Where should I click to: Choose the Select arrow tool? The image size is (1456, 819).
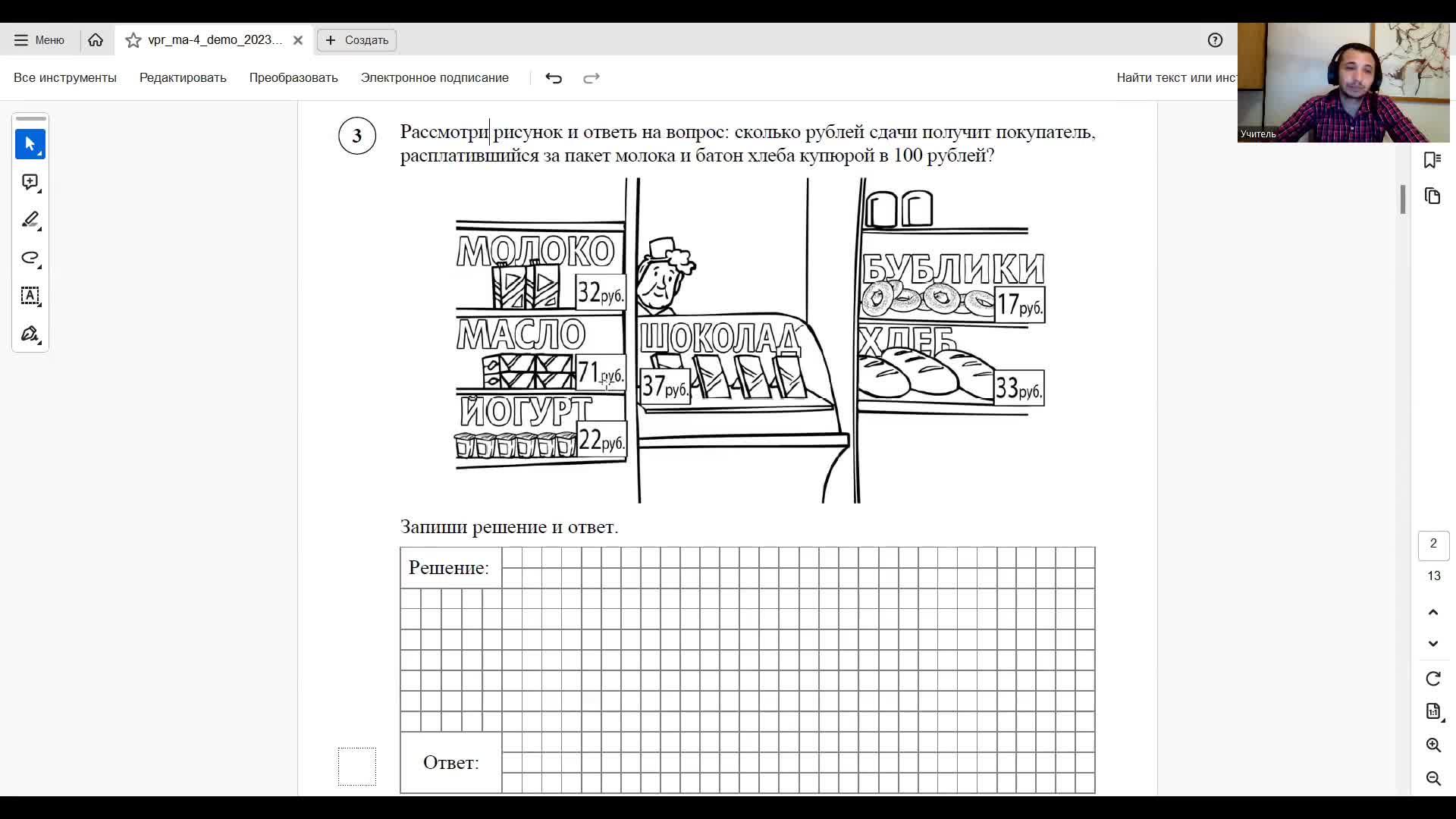click(x=30, y=144)
